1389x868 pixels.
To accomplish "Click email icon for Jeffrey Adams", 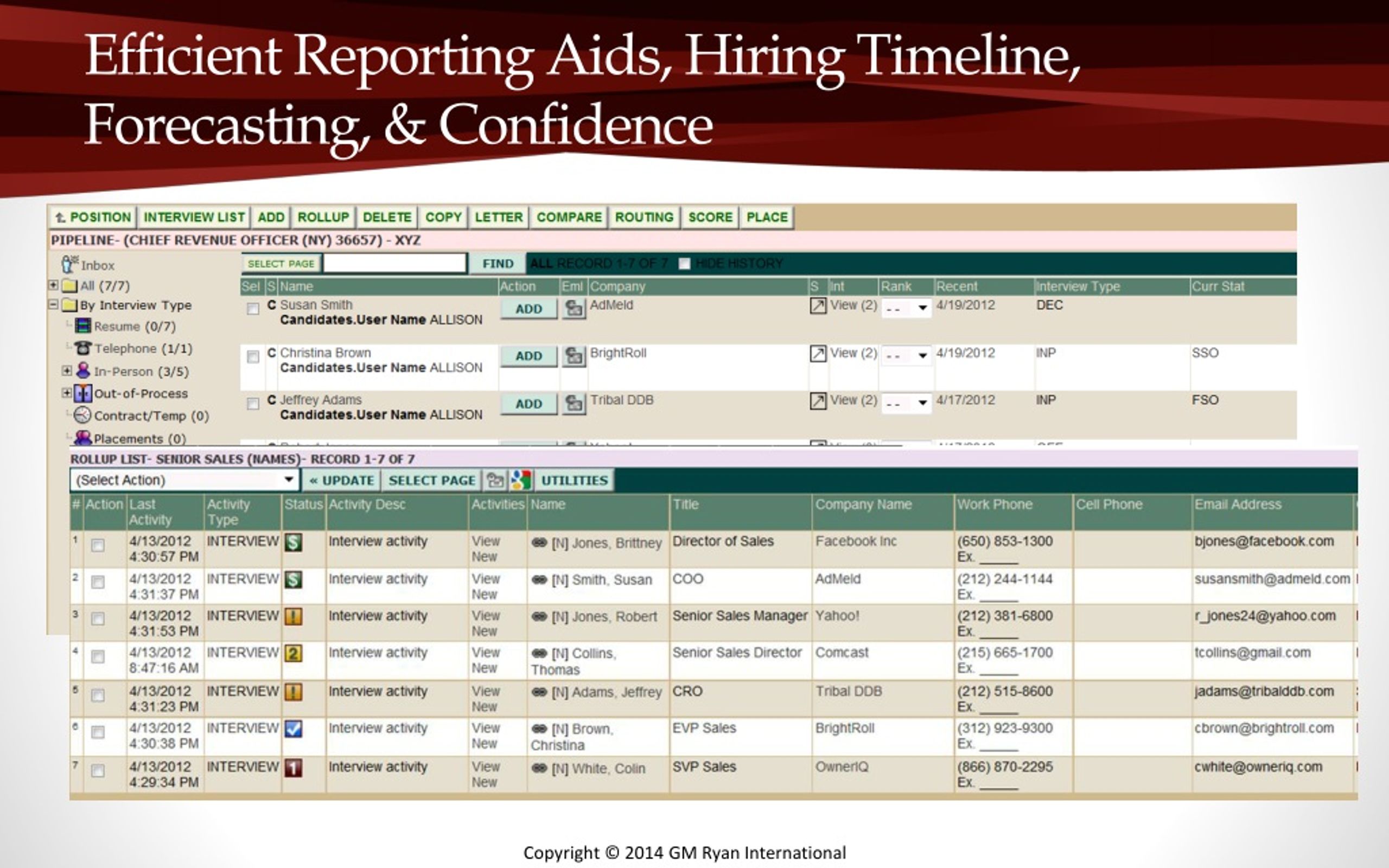I will click(574, 403).
